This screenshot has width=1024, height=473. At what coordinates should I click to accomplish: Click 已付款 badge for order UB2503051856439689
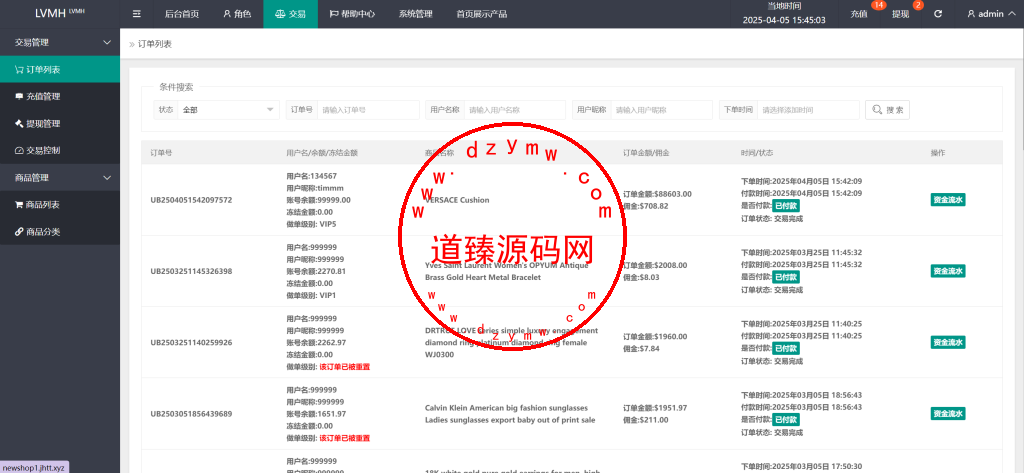click(x=786, y=419)
